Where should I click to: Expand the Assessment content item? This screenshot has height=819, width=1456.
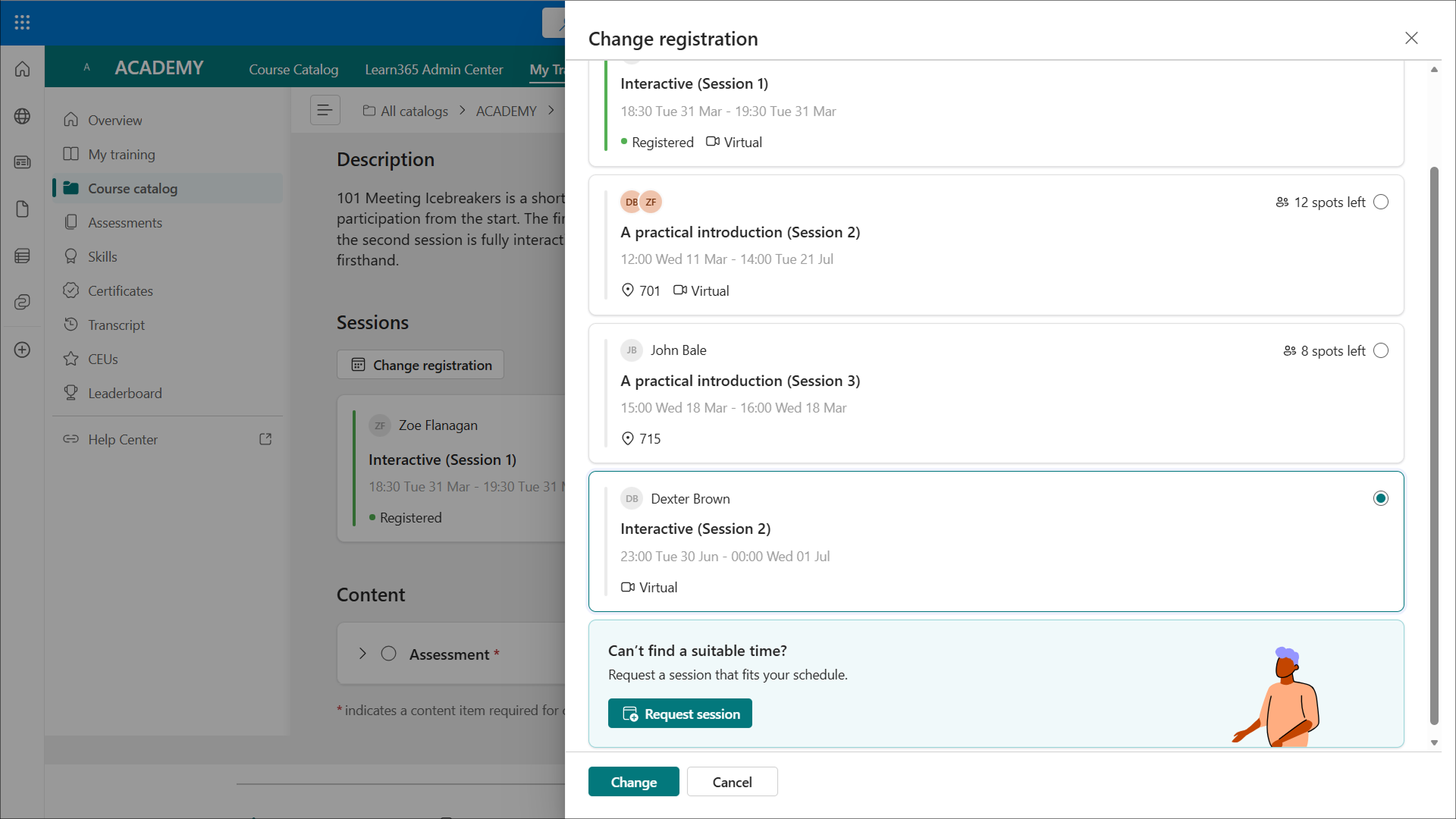pos(362,654)
